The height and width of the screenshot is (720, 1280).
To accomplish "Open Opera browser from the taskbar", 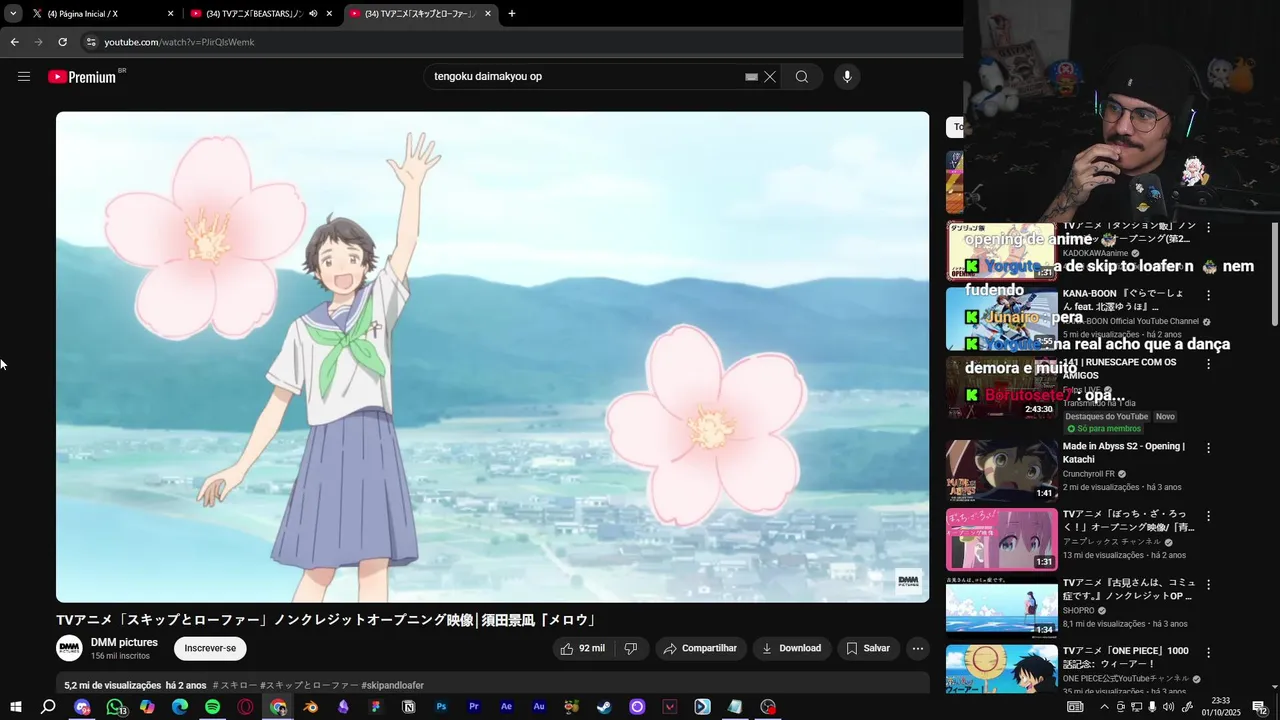I will pos(245,707).
